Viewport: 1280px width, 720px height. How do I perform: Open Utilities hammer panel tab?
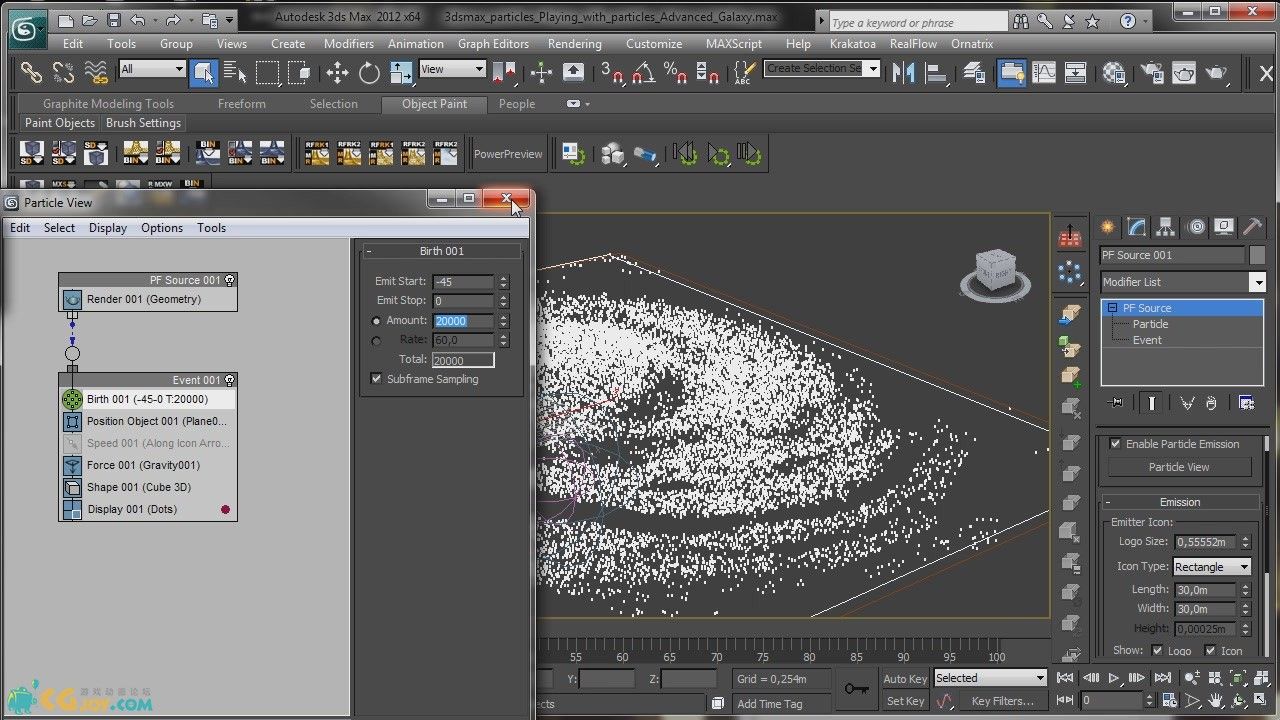(1253, 227)
